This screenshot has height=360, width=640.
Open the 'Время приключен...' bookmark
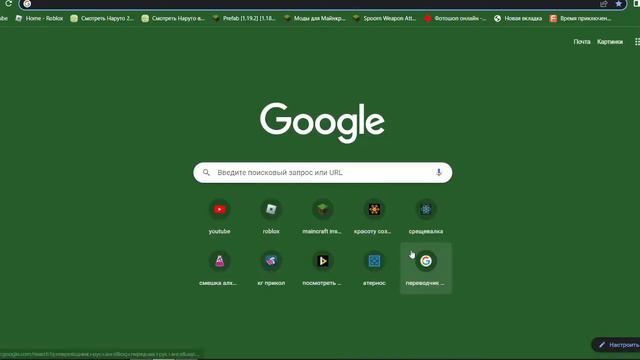point(580,18)
